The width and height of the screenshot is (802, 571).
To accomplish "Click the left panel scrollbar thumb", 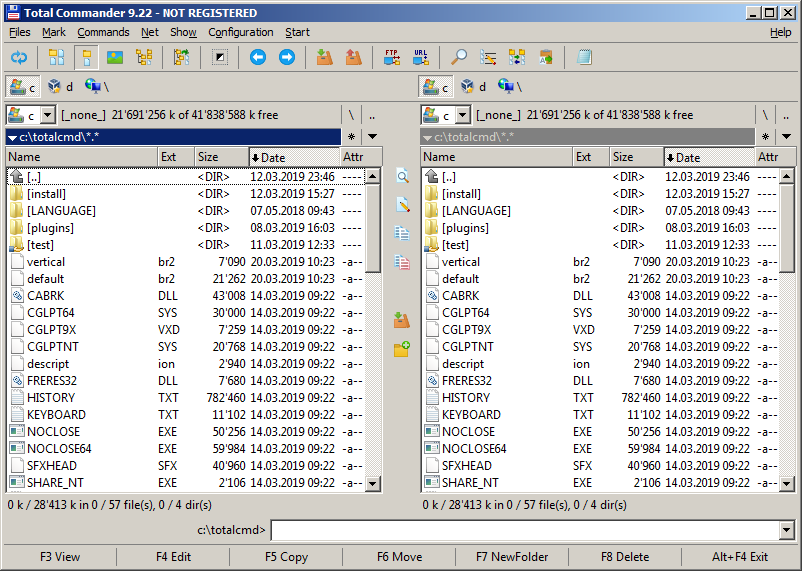I will (373, 229).
